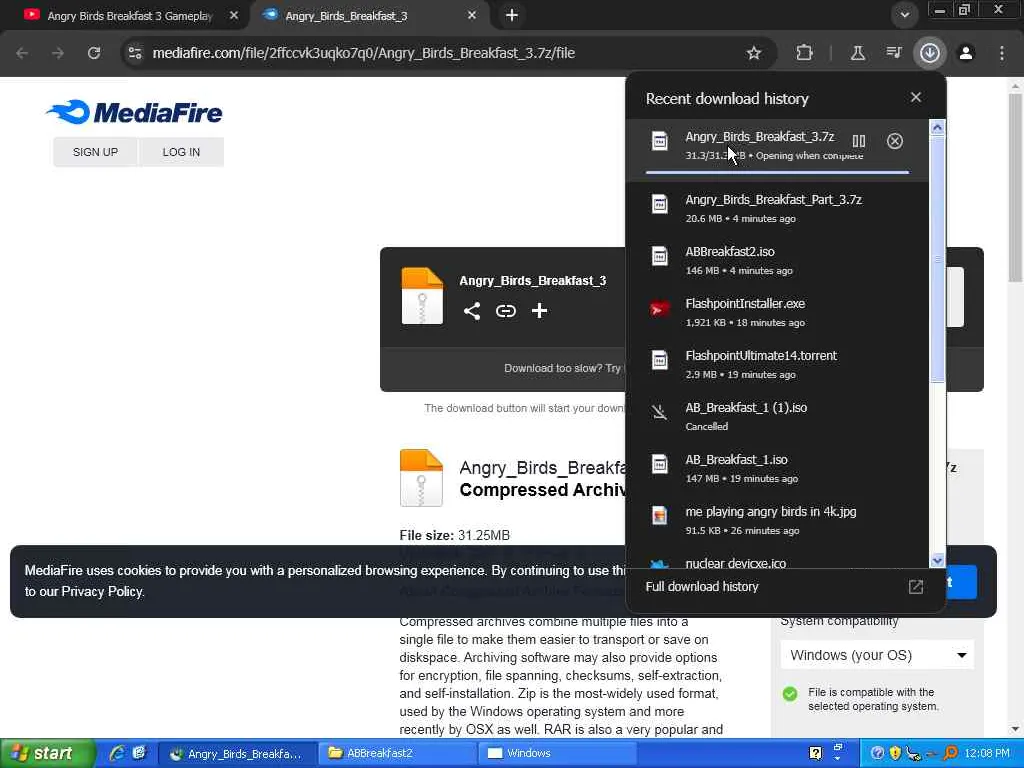Copy link icon for Angry_Birds_Breakfast_3

(505, 311)
